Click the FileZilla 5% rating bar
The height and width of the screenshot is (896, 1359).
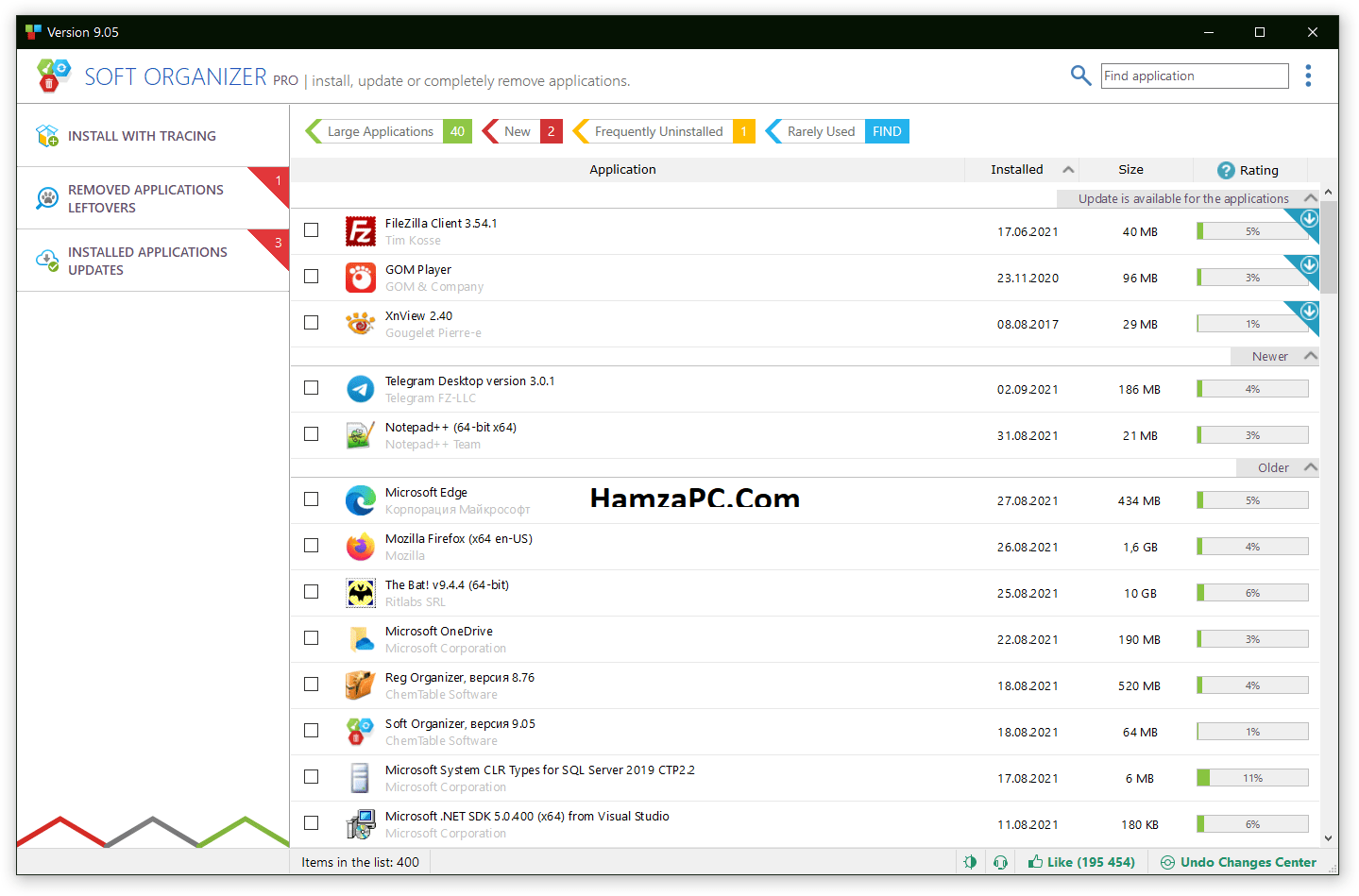[x=1252, y=231]
